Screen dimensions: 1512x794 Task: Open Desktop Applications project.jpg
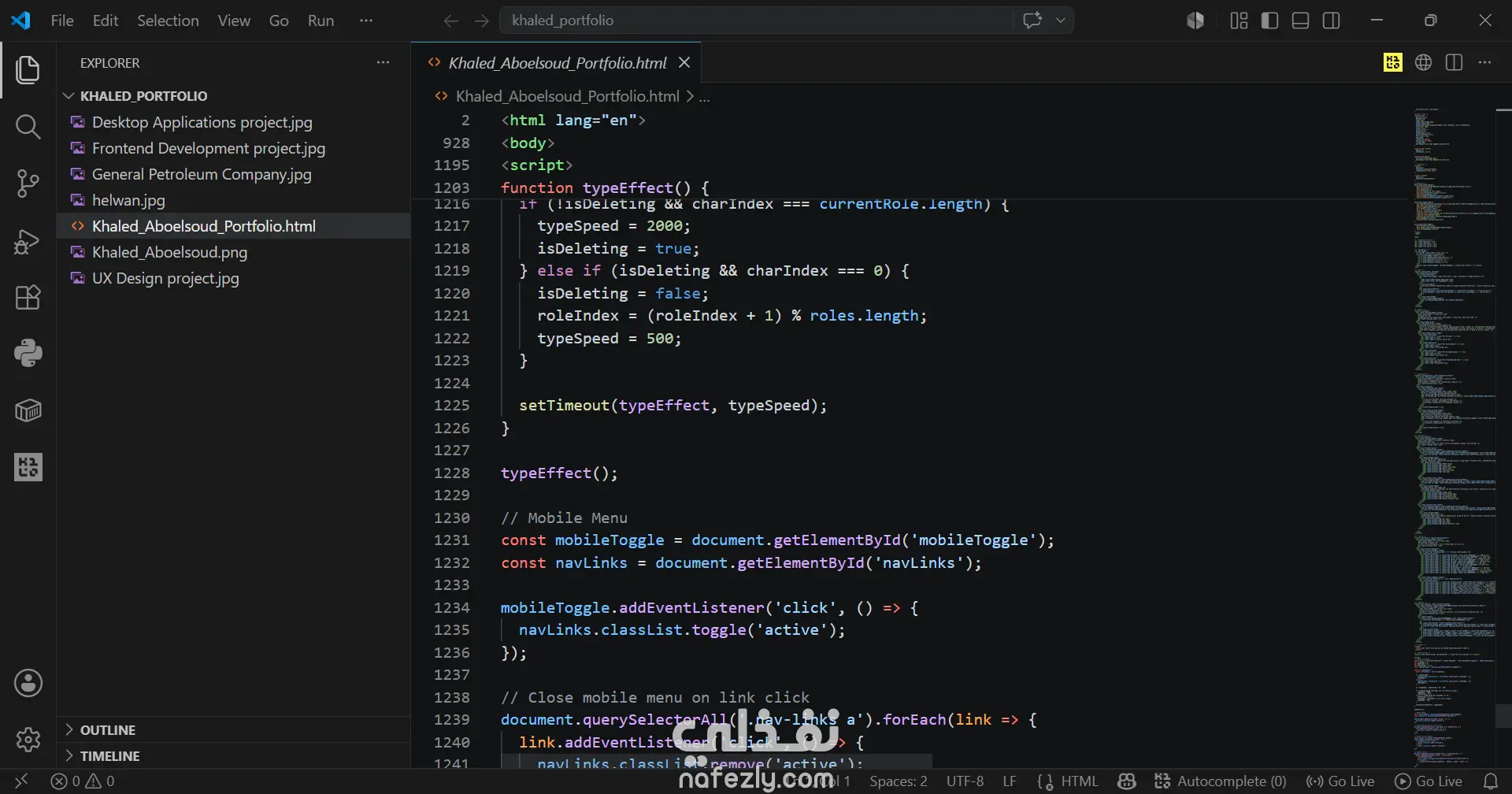(234, 122)
